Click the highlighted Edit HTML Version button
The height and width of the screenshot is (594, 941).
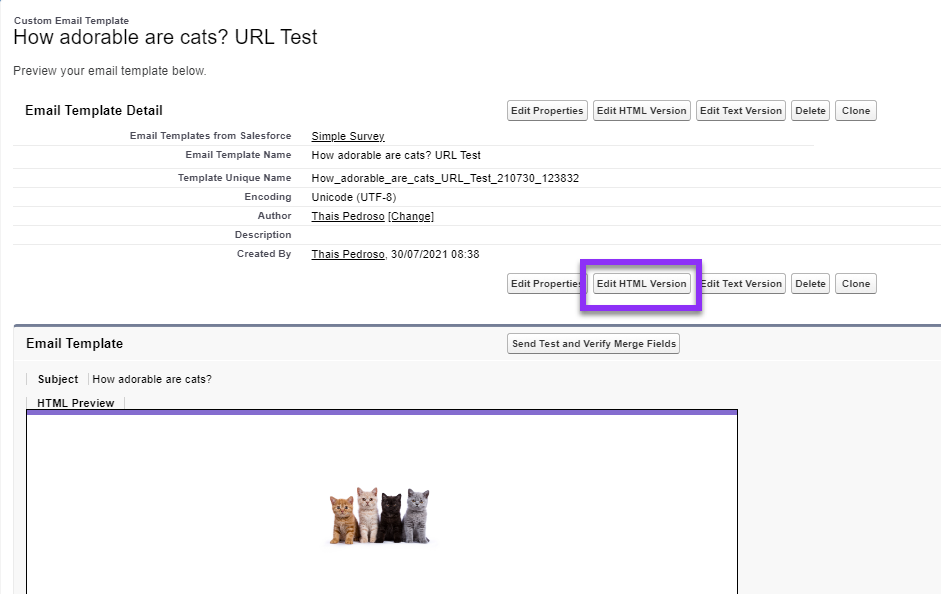(x=642, y=284)
